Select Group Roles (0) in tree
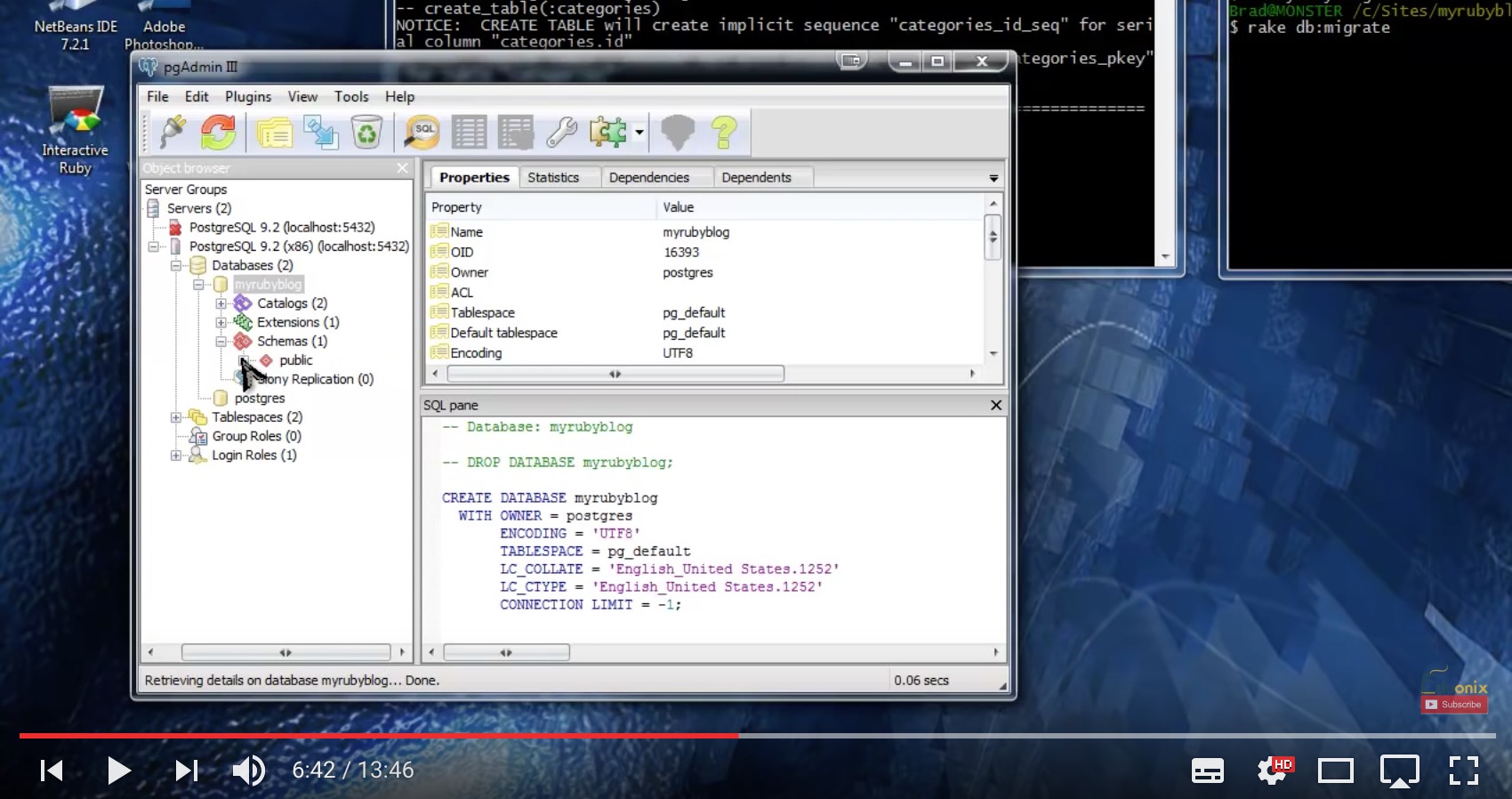1512x799 pixels. [256, 436]
